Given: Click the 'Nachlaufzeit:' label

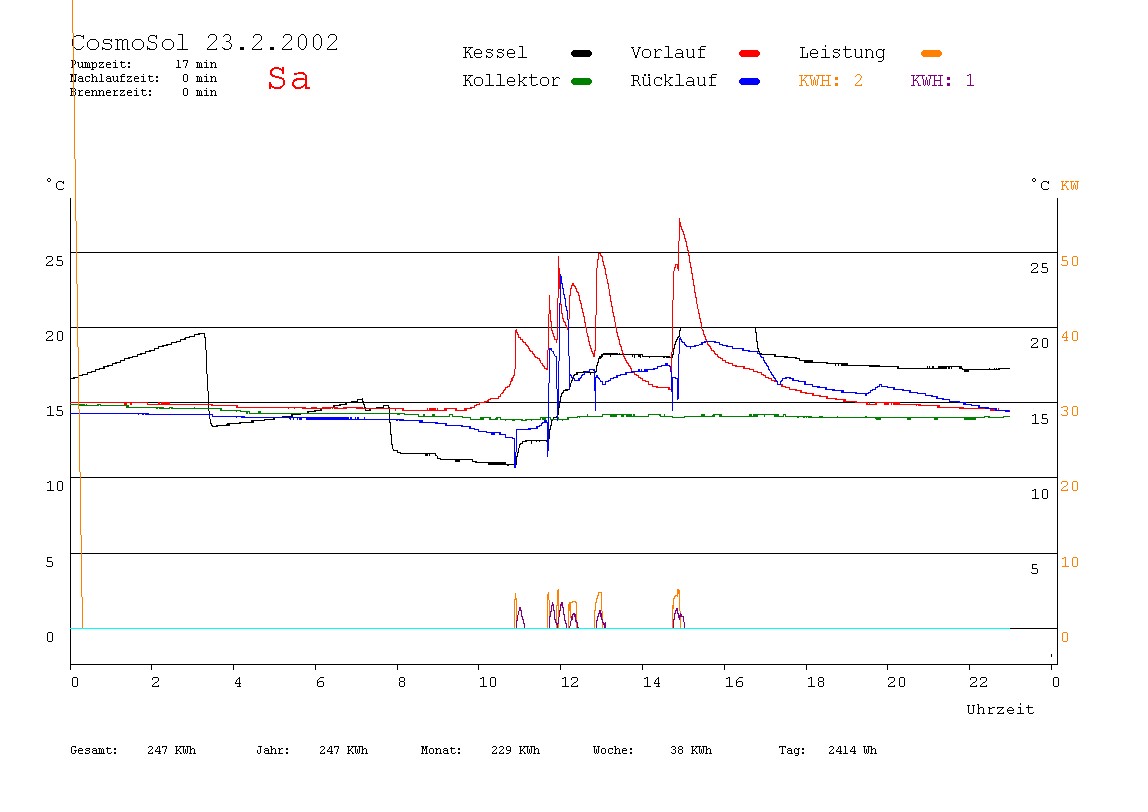Looking at the screenshot, I should click(114, 78).
